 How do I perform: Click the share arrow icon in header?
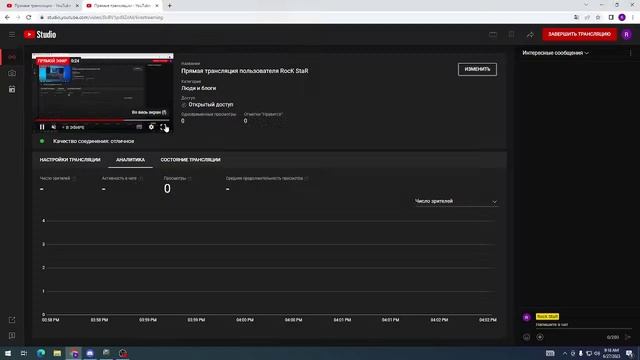click(530, 35)
